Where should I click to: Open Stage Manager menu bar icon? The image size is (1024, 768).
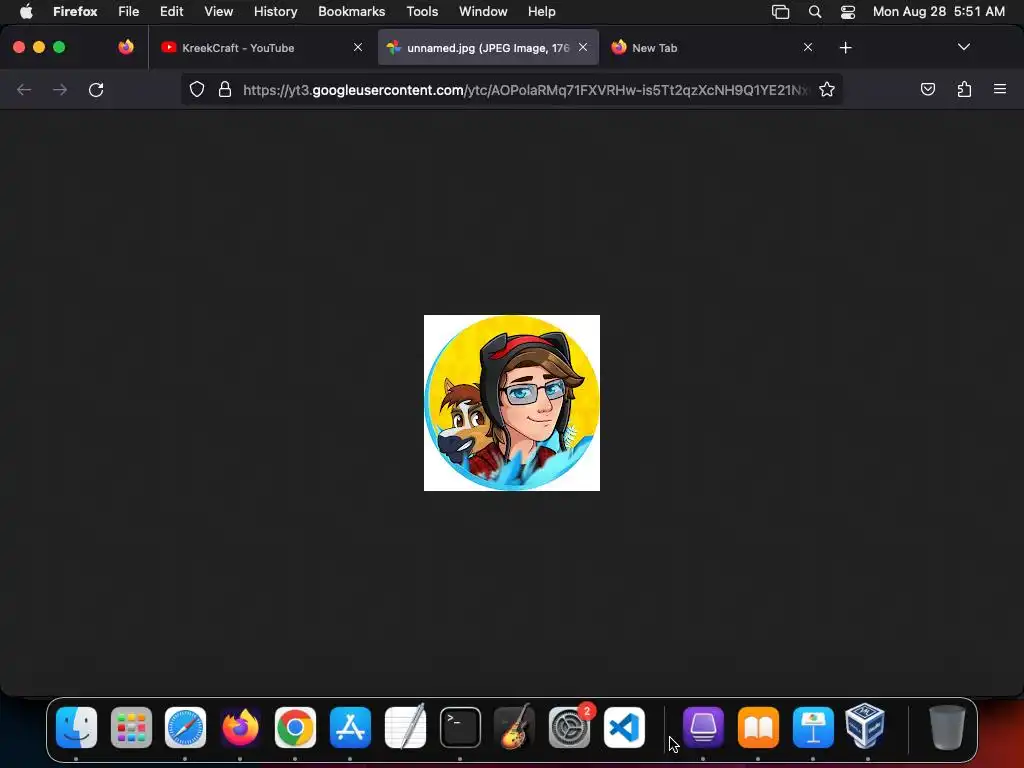[780, 12]
